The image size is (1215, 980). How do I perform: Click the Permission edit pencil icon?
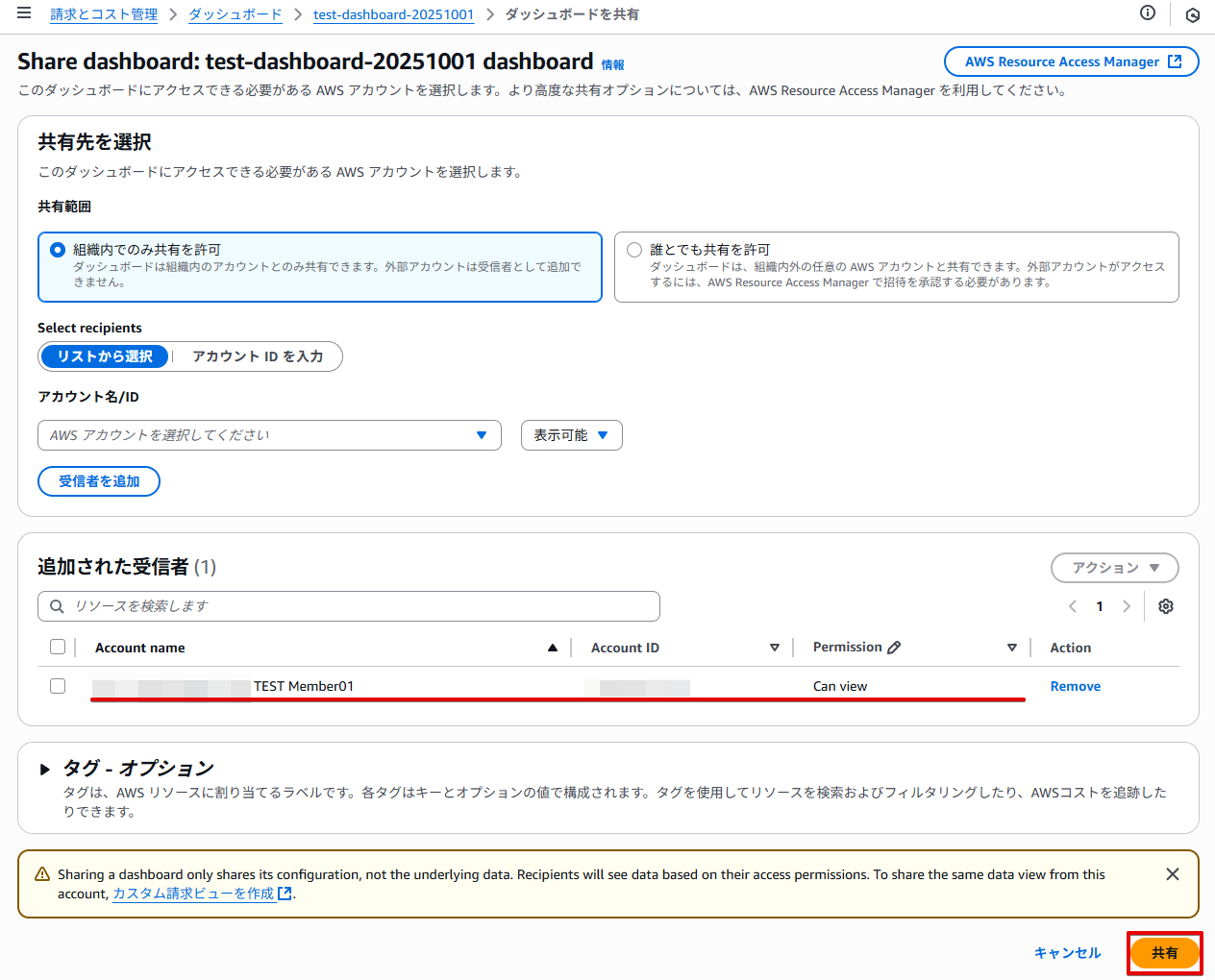coord(894,648)
